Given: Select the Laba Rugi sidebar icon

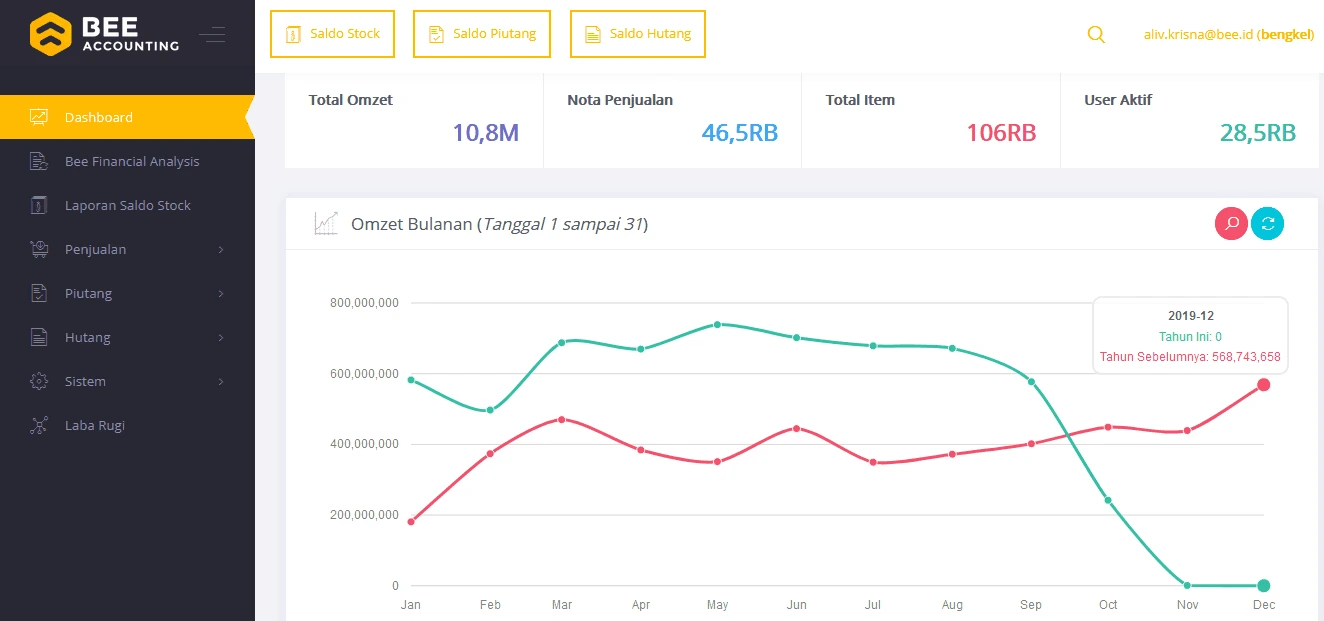Looking at the screenshot, I should tap(40, 425).
